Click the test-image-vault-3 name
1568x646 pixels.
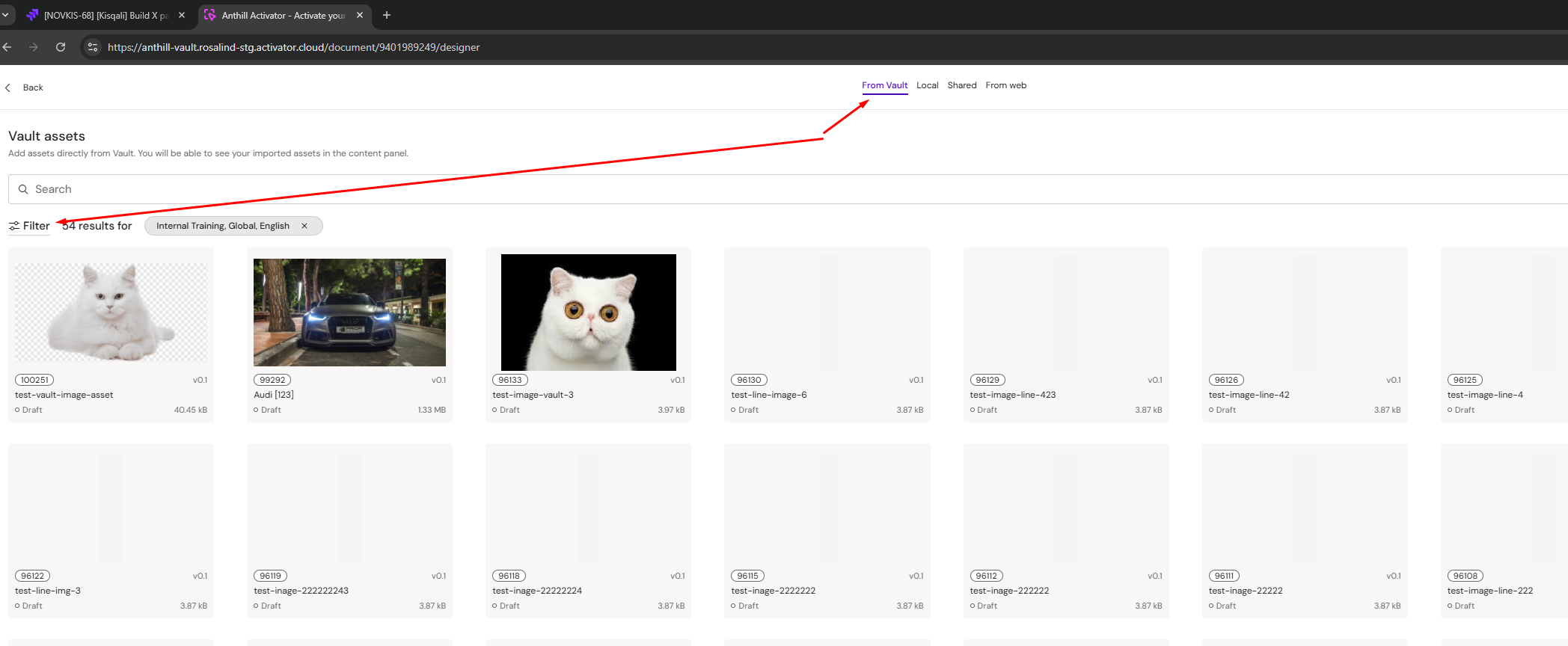click(533, 395)
